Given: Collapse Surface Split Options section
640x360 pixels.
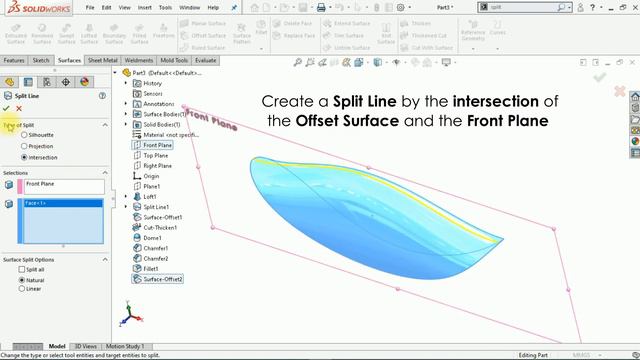Looking at the screenshot, I should (x=105, y=260).
